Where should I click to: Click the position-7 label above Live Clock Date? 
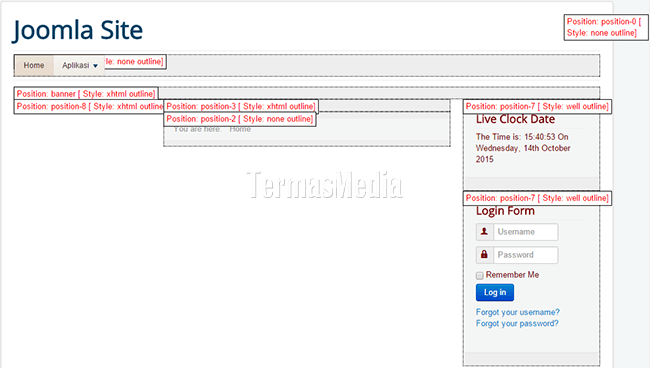click(537, 107)
